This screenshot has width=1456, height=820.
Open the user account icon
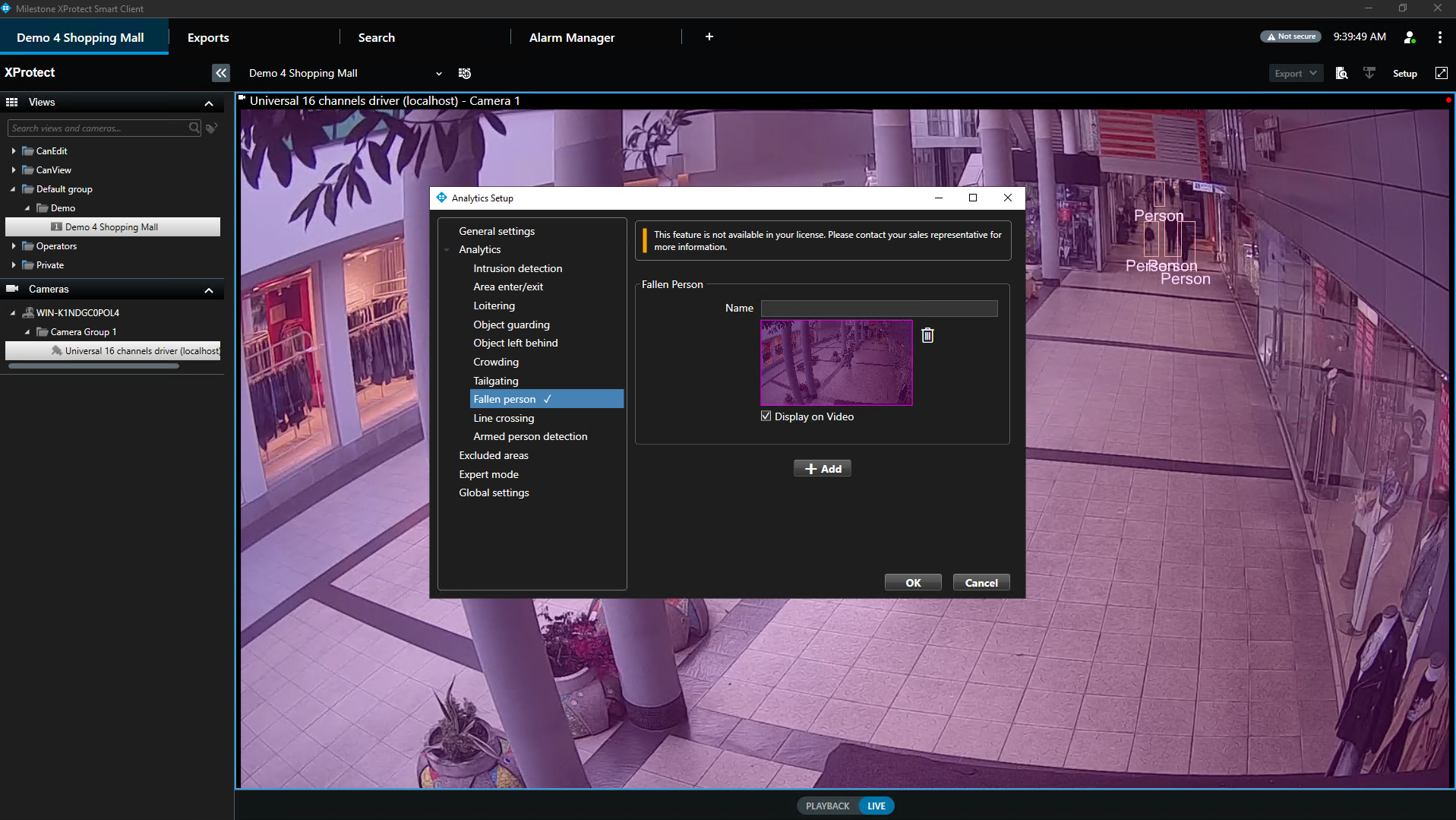point(1410,37)
